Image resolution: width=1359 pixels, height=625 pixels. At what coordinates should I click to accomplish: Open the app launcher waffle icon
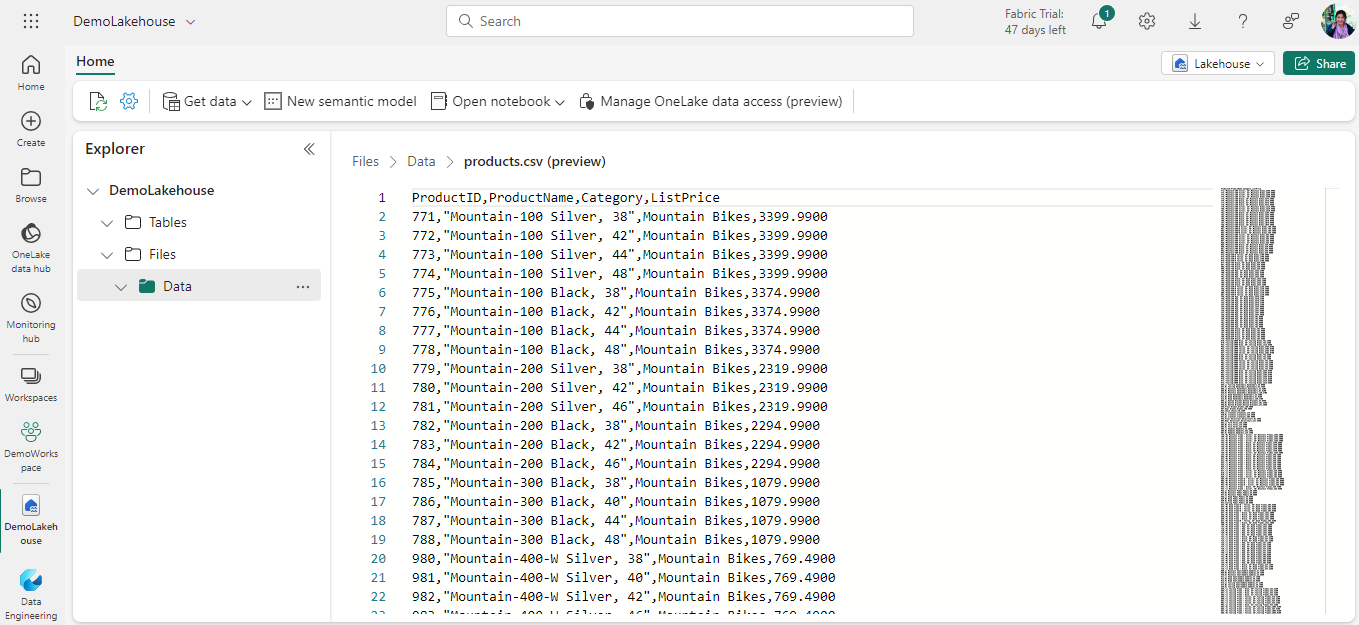[31, 21]
